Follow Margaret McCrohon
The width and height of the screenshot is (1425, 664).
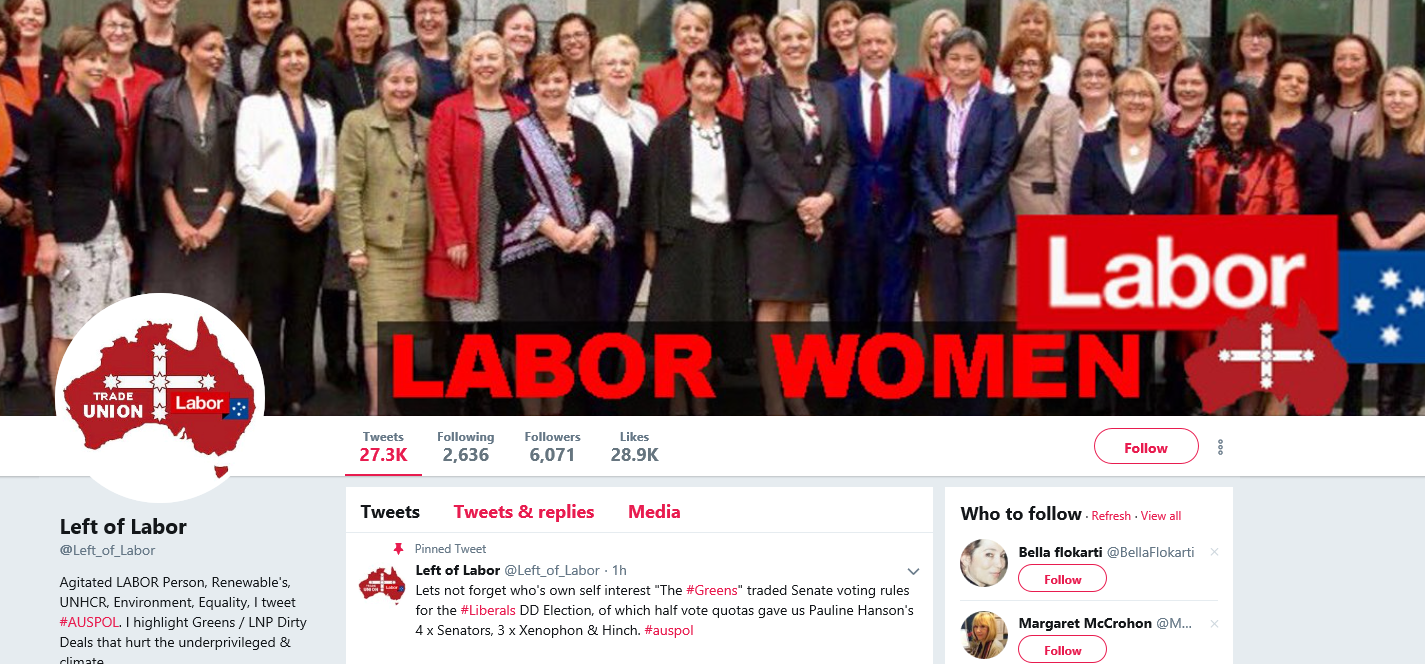(x=1062, y=650)
